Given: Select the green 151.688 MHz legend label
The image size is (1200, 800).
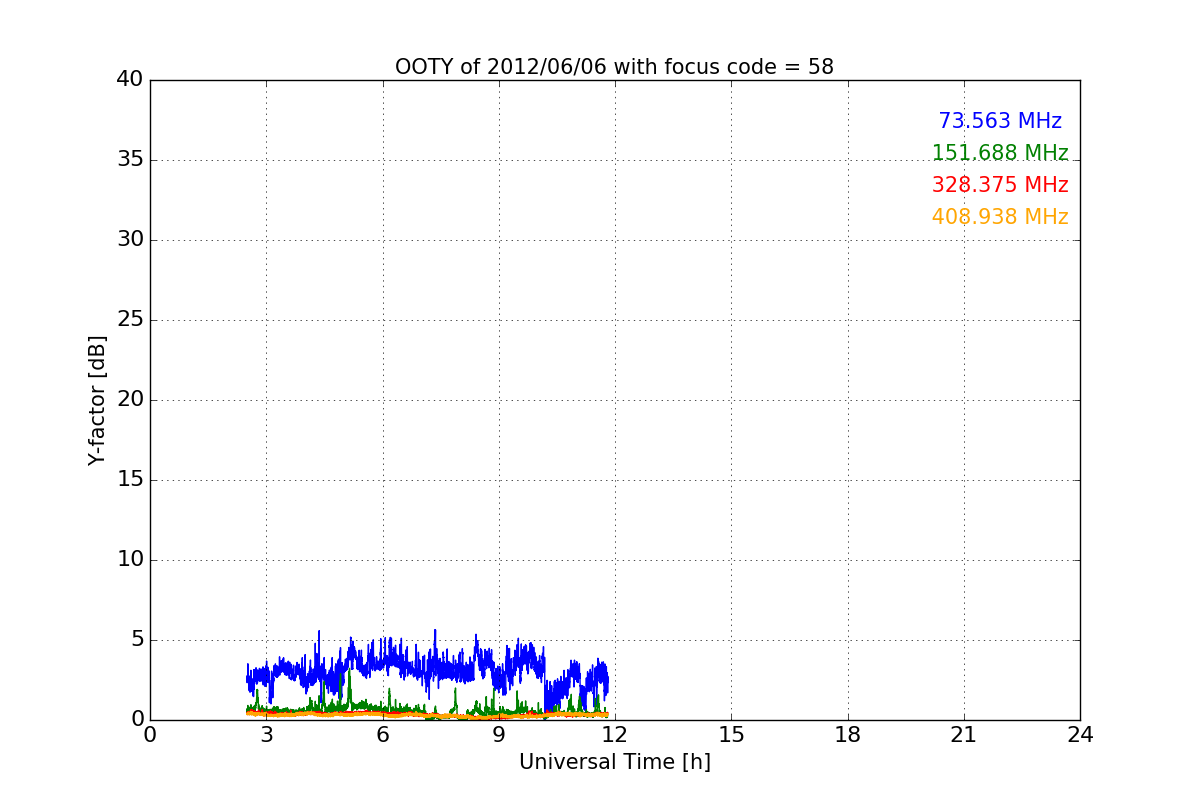Looking at the screenshot, I should (x=1000, y=153).
